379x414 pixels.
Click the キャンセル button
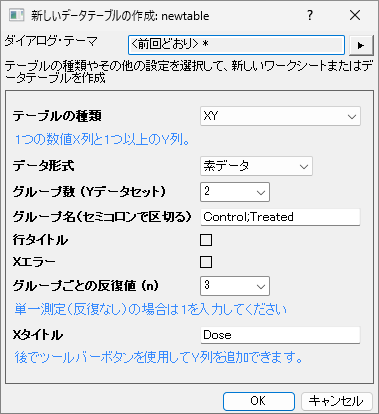(x=337, y=401)
